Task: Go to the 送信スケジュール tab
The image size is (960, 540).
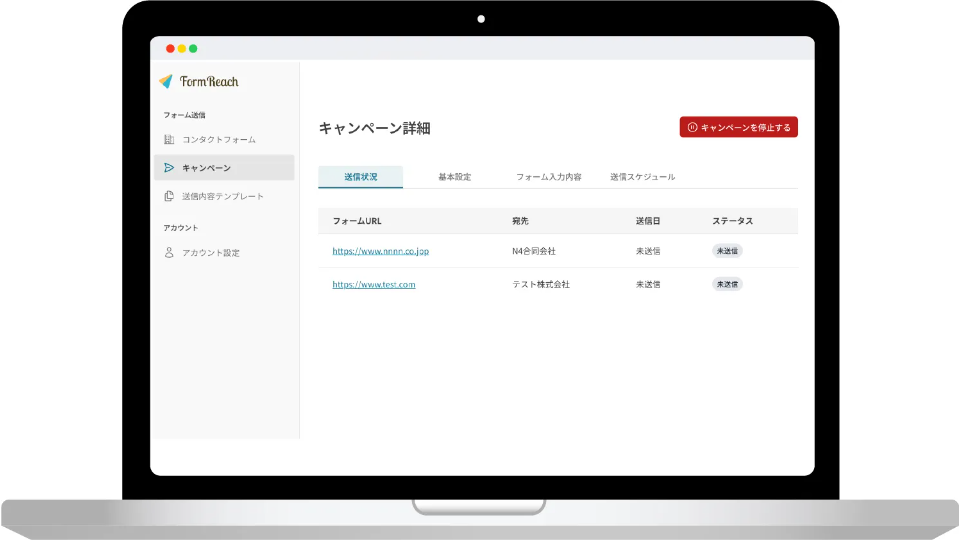Action: tap(642, 177)
